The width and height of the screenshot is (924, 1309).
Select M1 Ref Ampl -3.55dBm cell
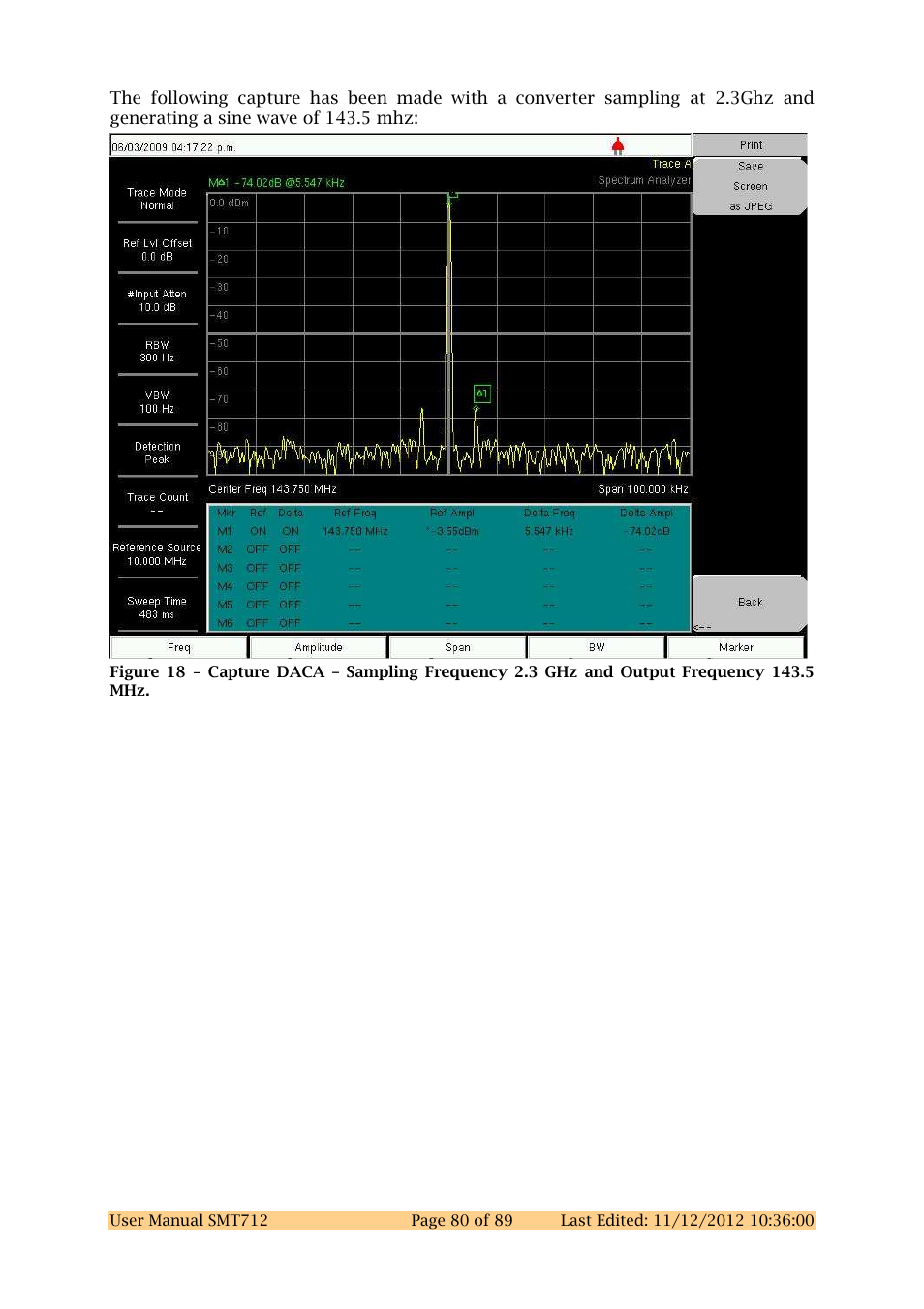[x=452, y=531]
